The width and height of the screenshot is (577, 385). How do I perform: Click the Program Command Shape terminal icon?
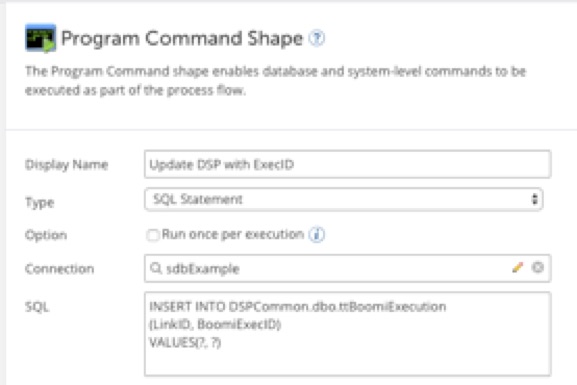click(x=40, y=38)
